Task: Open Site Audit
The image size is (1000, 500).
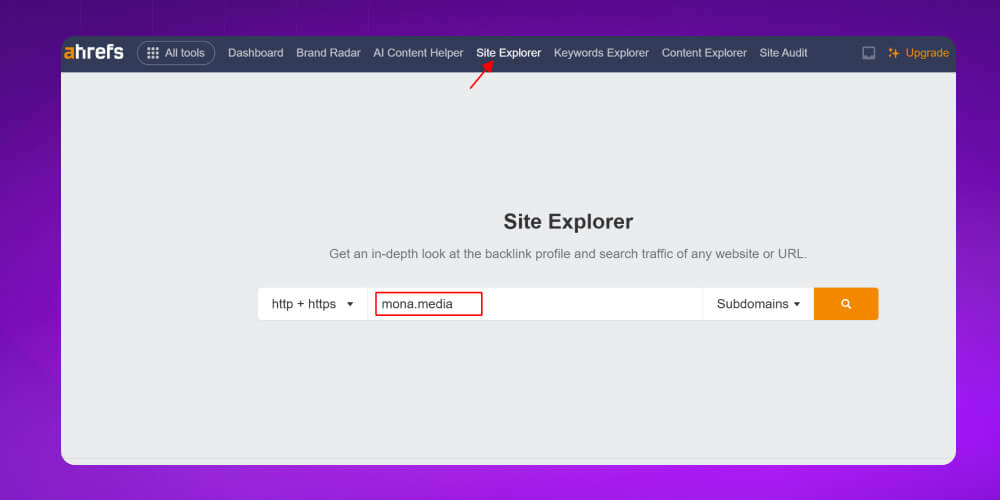Action: (x=783, y=53)
